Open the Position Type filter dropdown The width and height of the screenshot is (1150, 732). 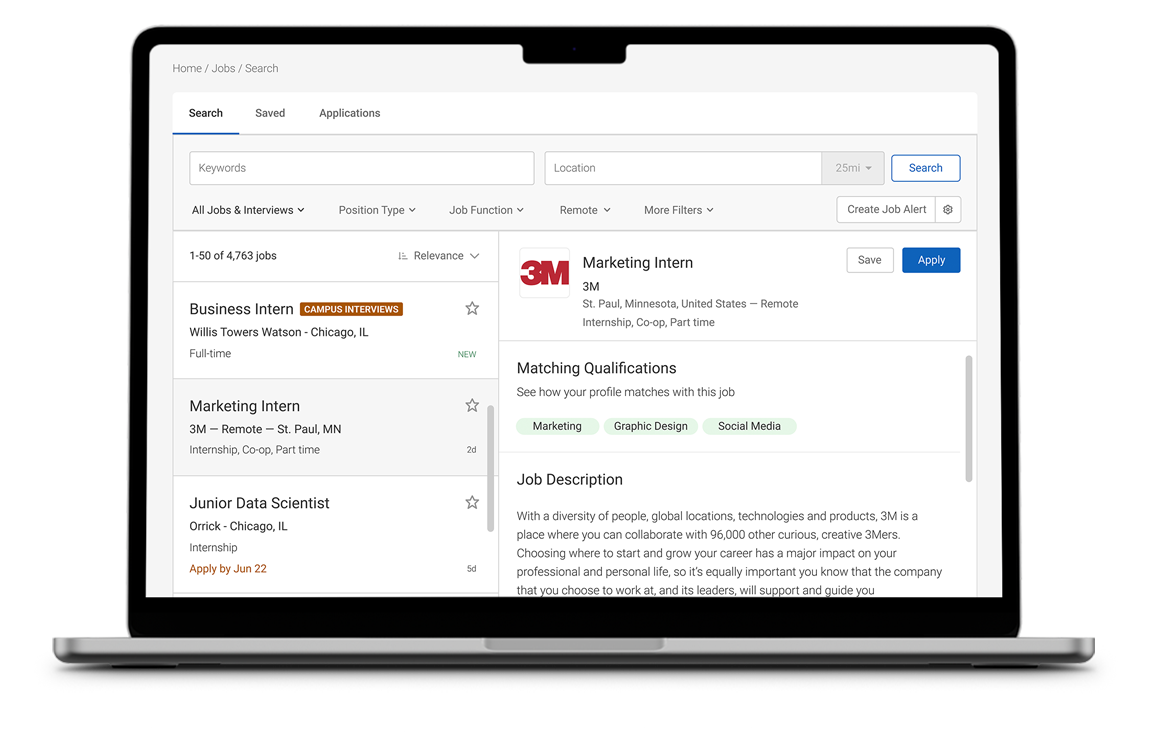click(377, 210)
